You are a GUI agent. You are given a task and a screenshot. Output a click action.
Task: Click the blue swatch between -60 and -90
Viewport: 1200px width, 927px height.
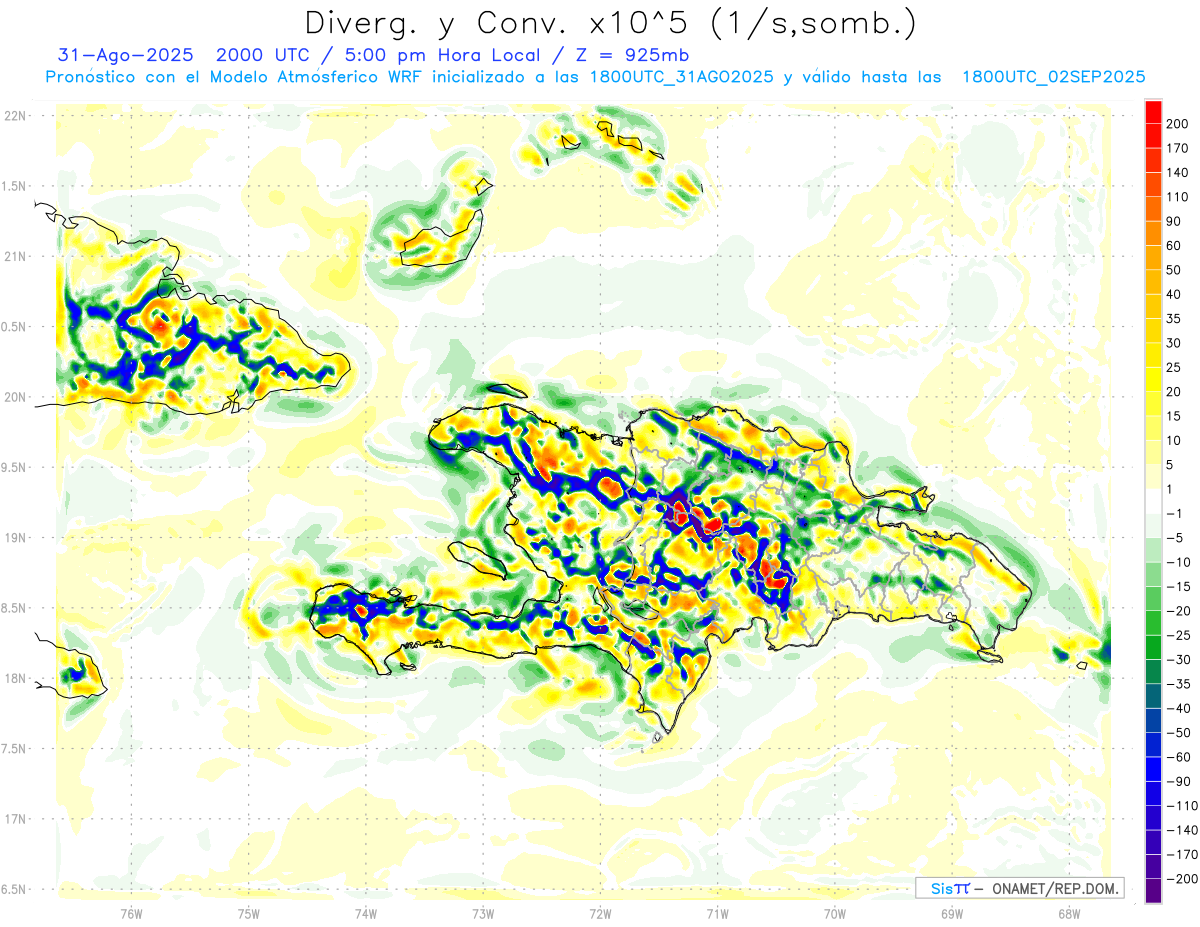(x=1153, y=770)
